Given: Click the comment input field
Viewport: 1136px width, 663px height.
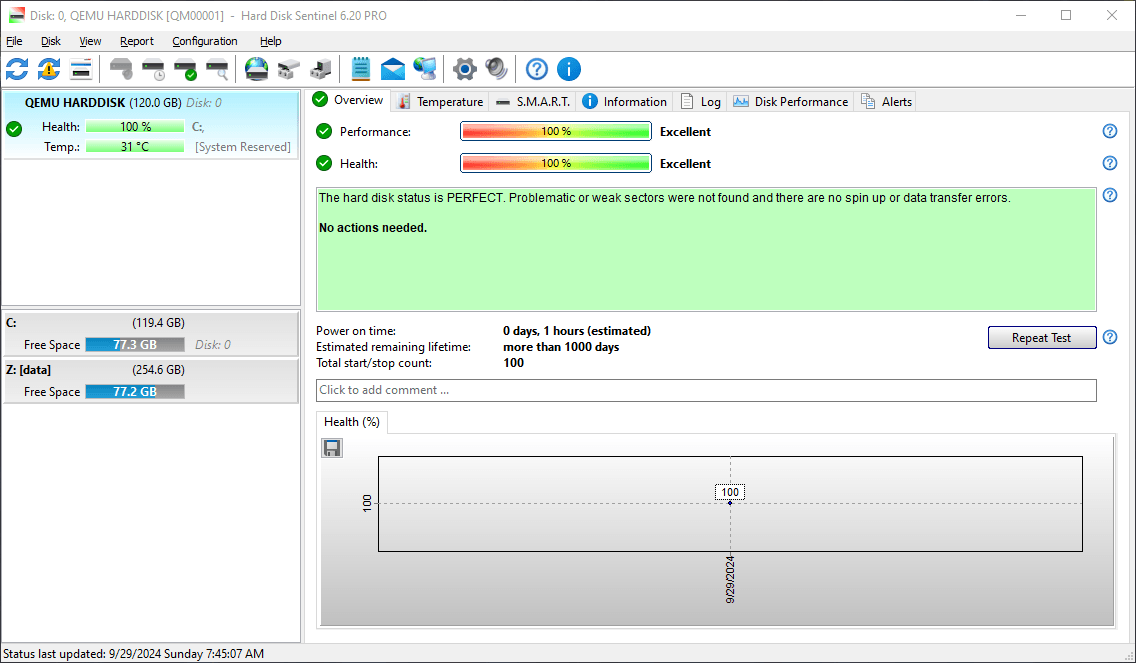Looking at the screenshot, I should 706,390.
